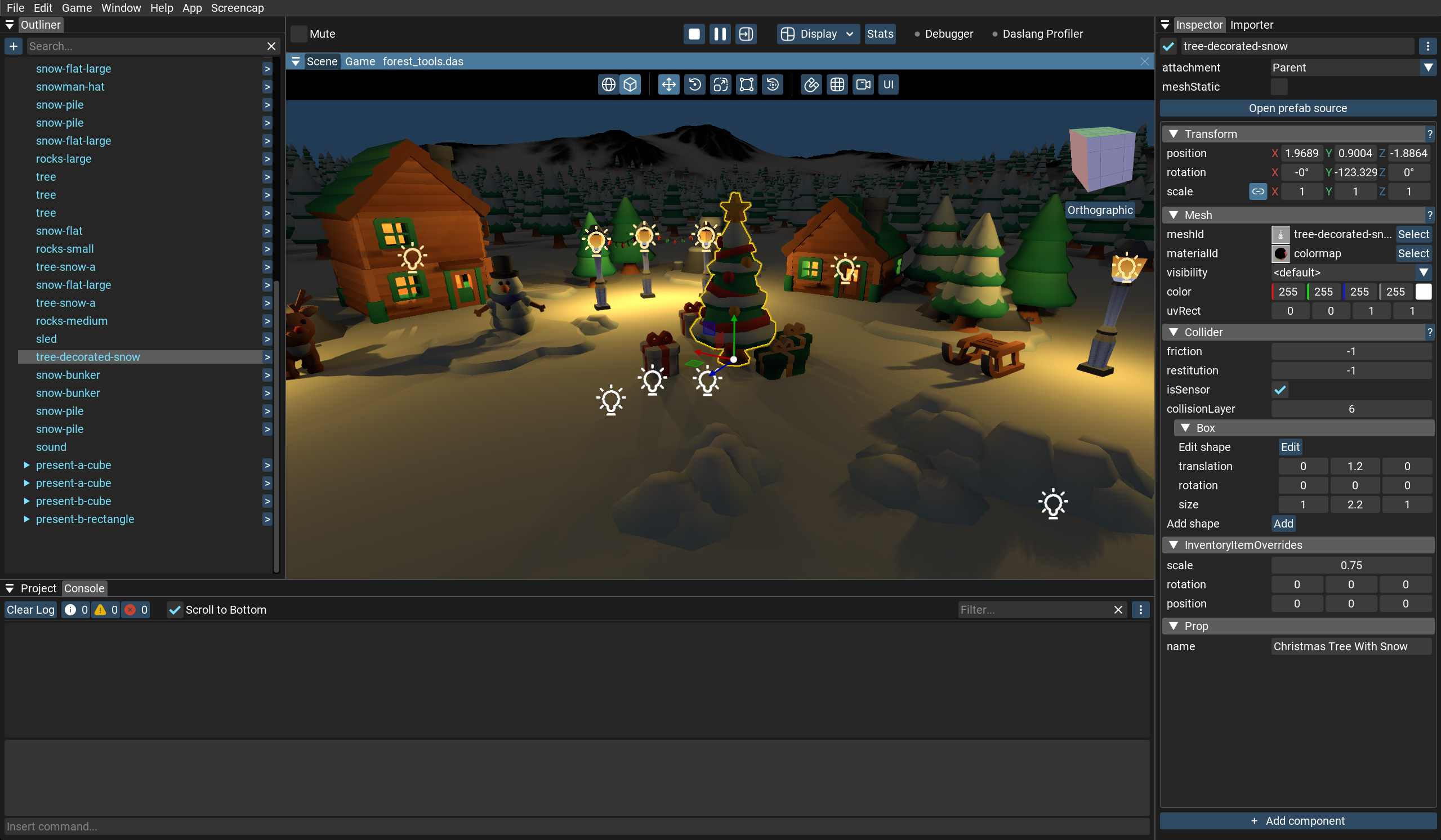Viewport: 1441px width, 840px height.
Task: Toggle the magnet snapping icon
Action: (x=811, y=84)
